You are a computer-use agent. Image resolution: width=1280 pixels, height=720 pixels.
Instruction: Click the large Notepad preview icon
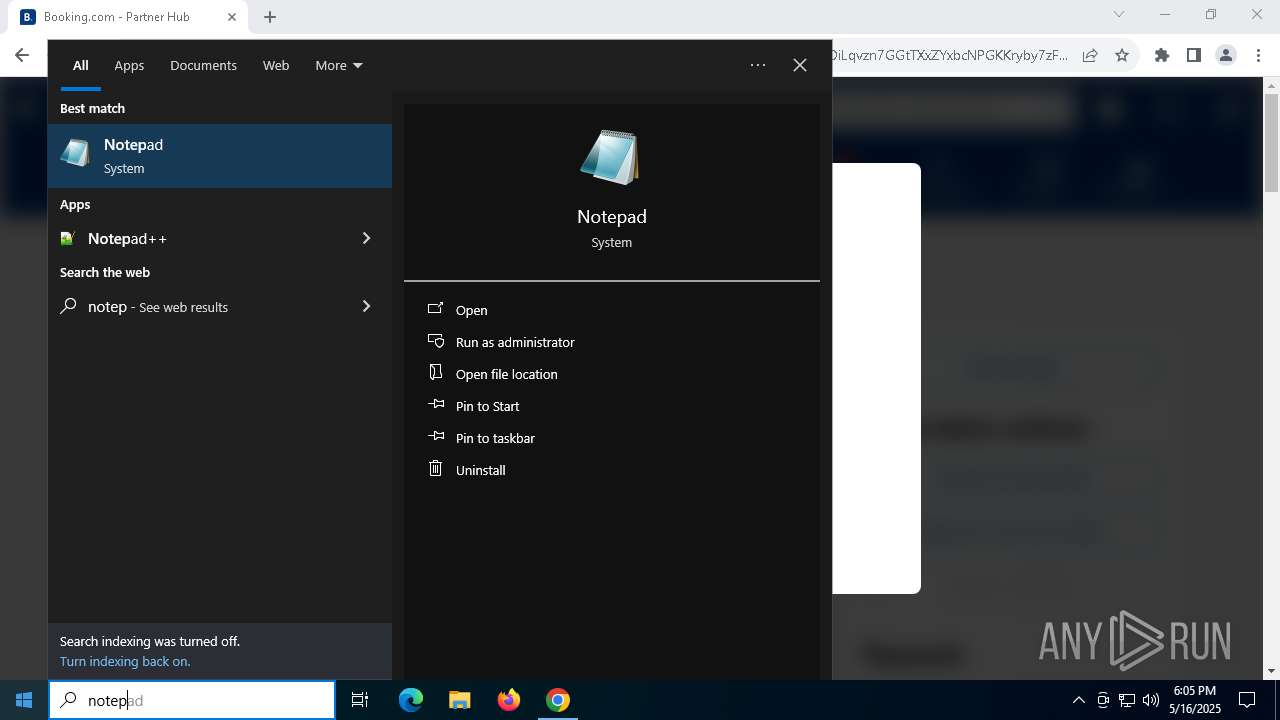[x=611, y=157]
